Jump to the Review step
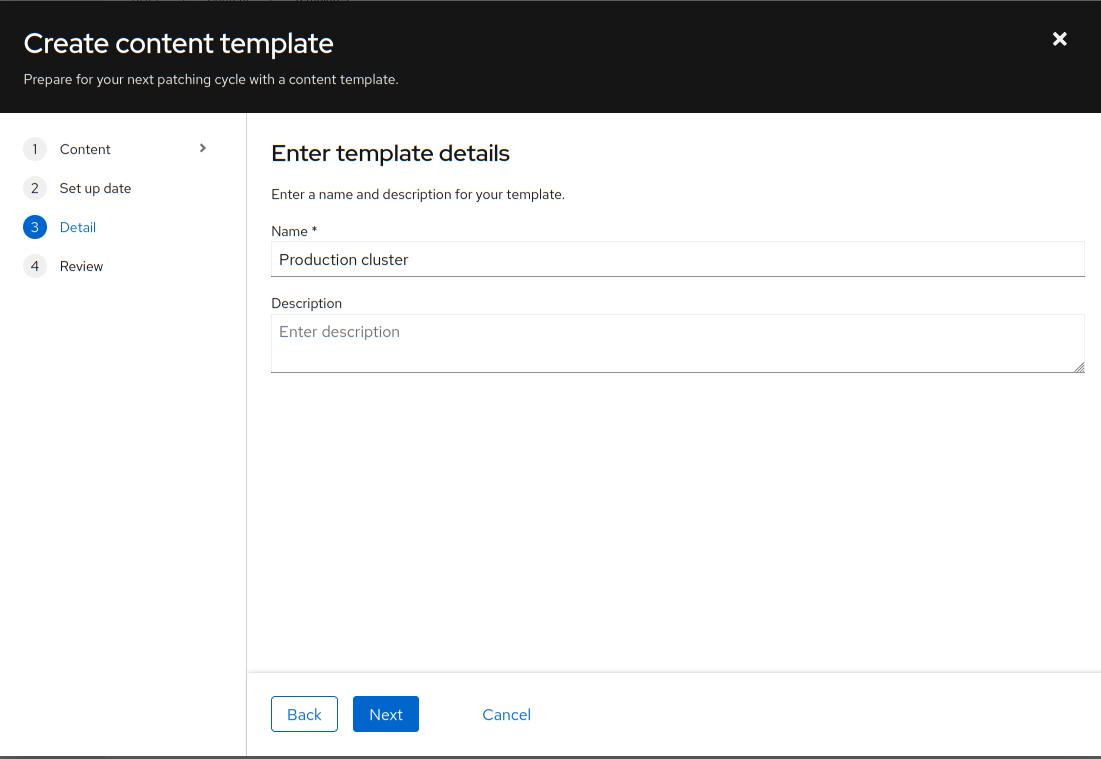 point(81,266)
